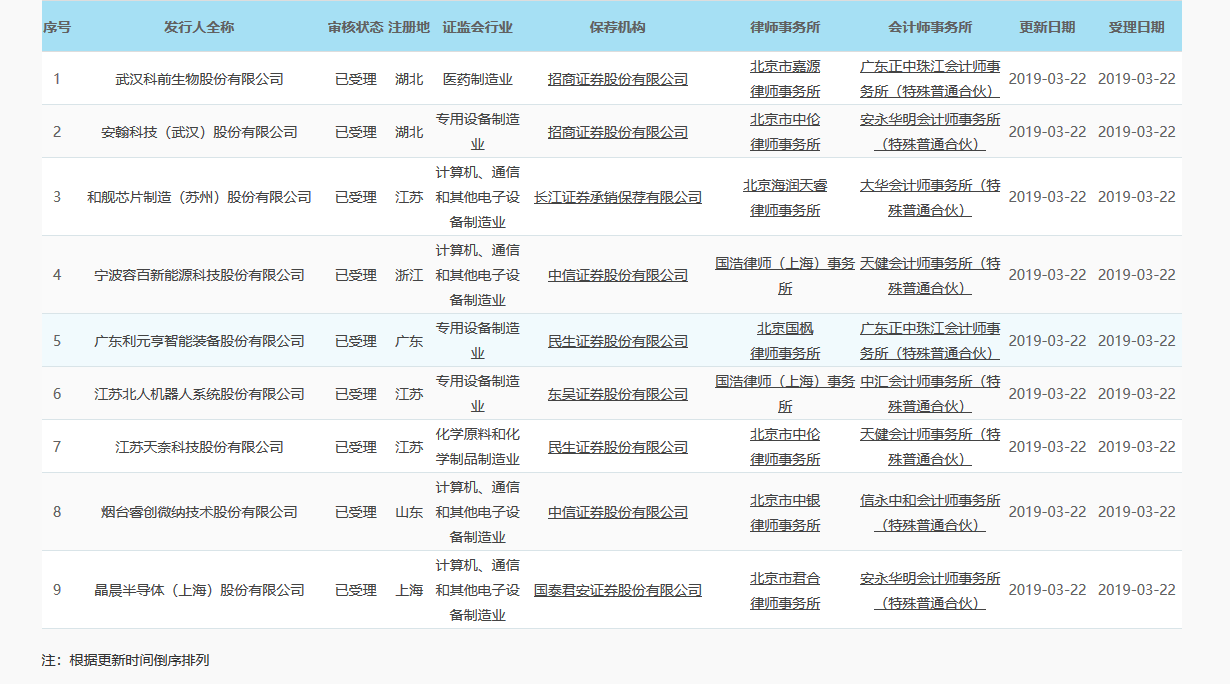Select 烟台睿创微纳技术股份有限公司 issuer name
Image resolution: width=1230 pixels, height=684 pixels.
(199, 512)
